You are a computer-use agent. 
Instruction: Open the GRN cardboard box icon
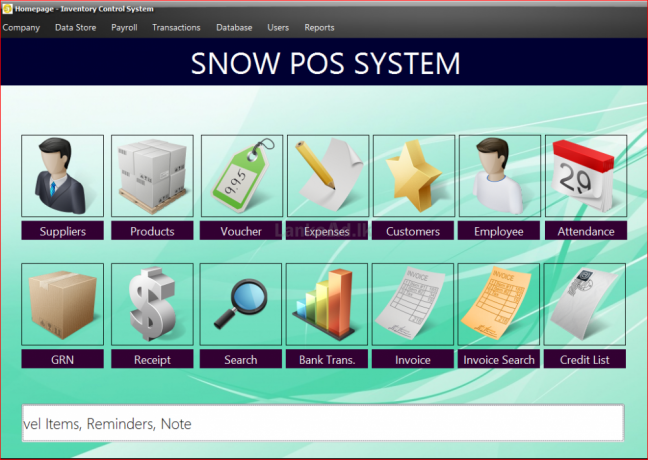(62, 304)
